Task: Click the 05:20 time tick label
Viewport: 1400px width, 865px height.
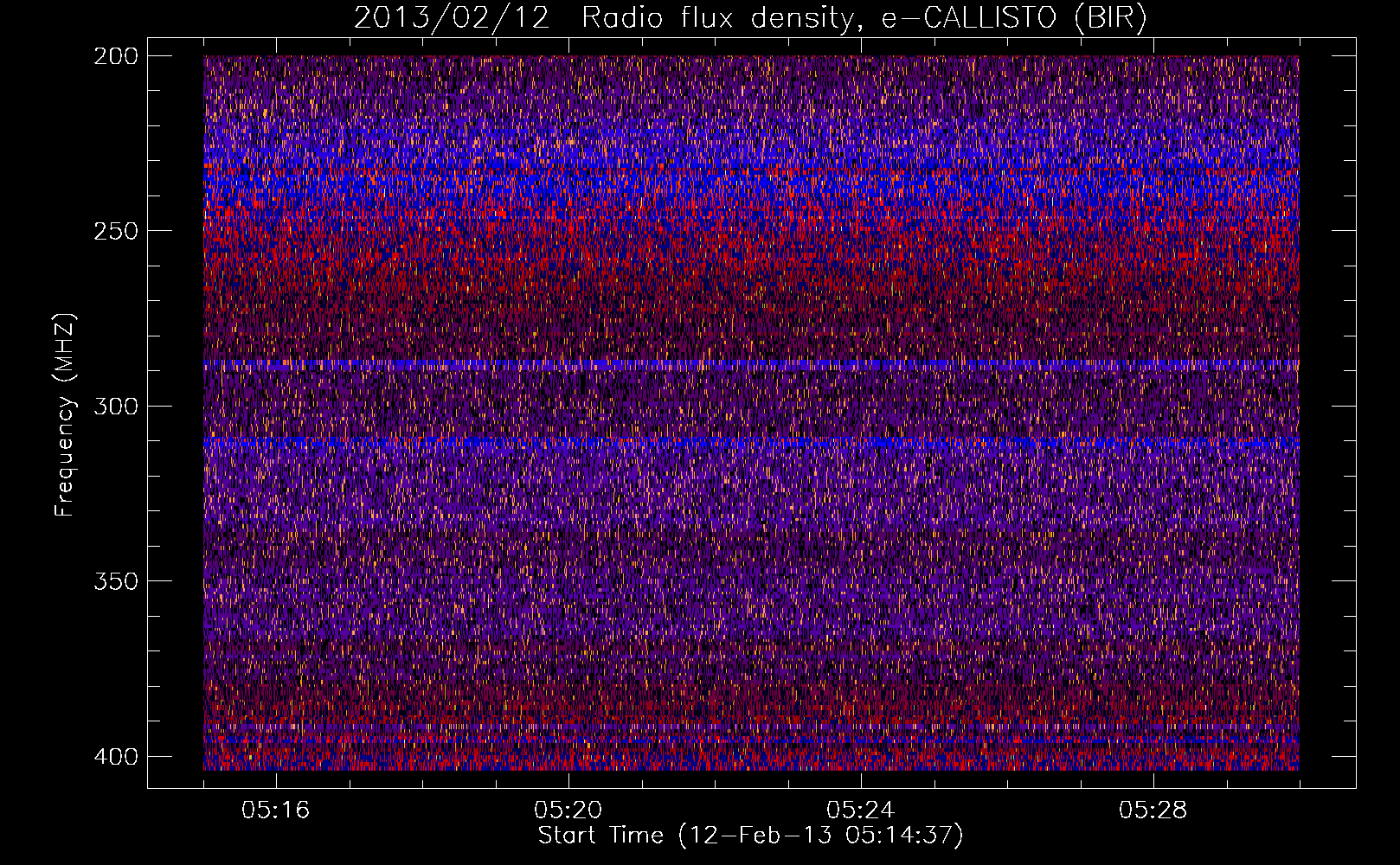Action: pyautogui.click(x=568, y=811)
